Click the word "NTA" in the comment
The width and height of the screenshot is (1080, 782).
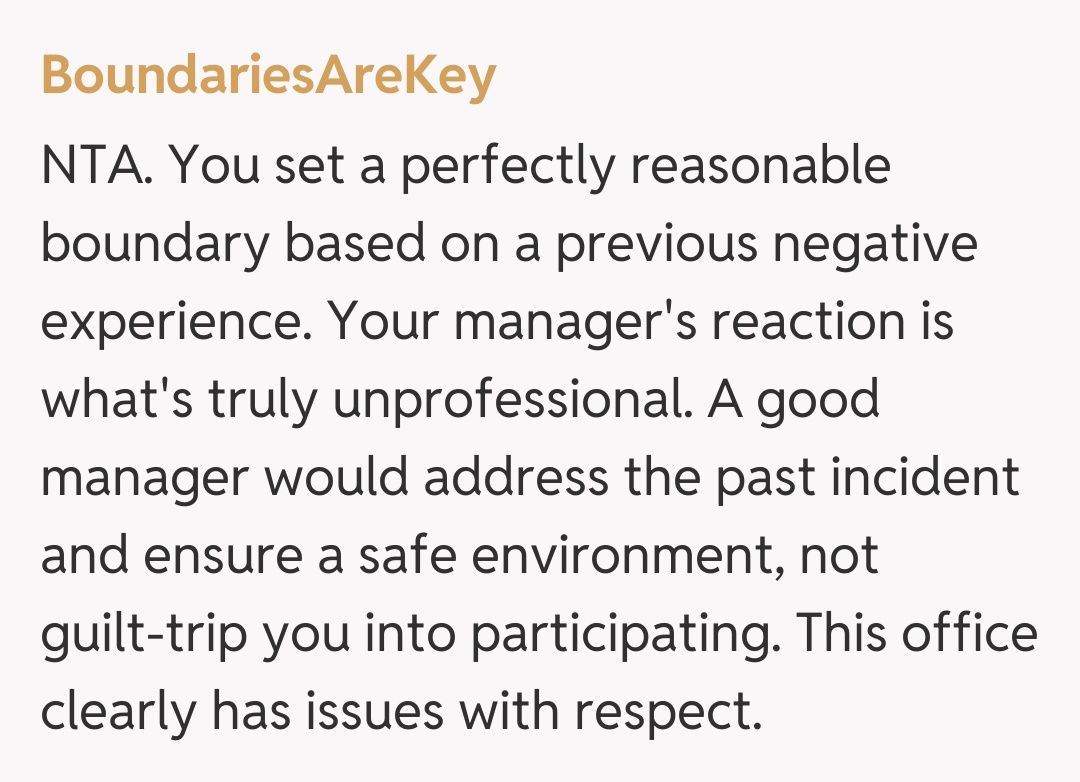point(92,166)
